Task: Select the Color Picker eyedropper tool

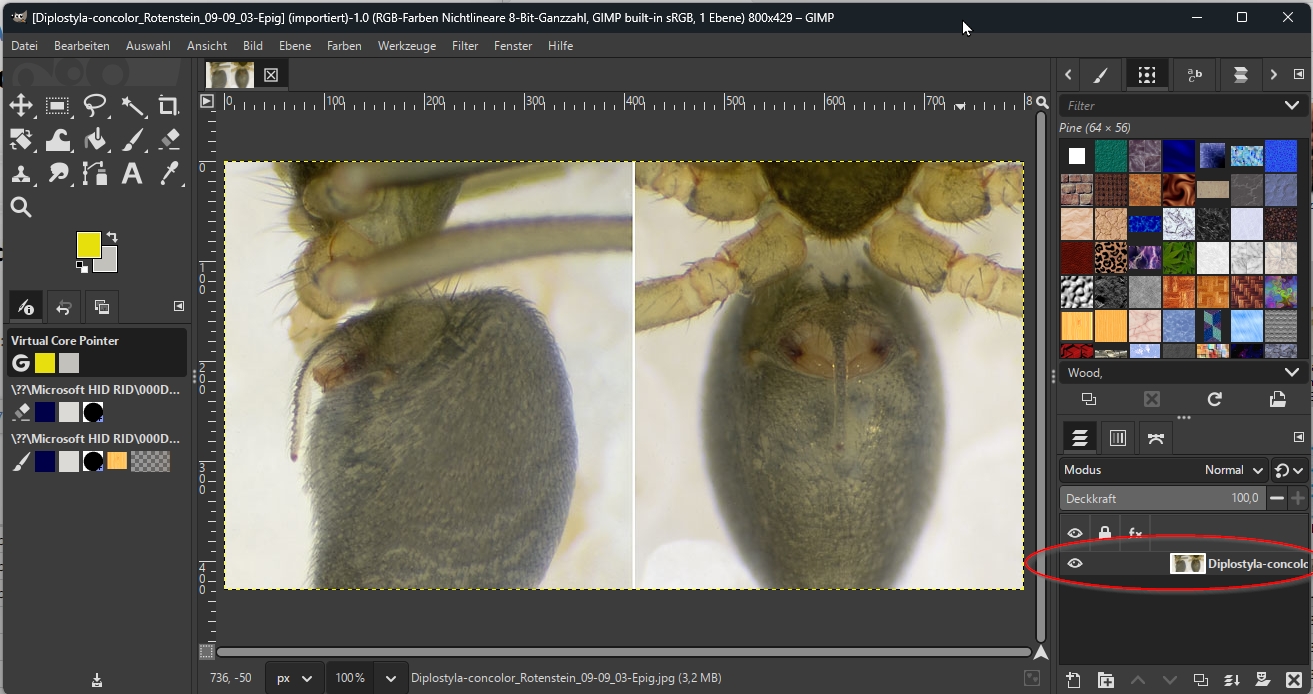Action: coord(168,174)
